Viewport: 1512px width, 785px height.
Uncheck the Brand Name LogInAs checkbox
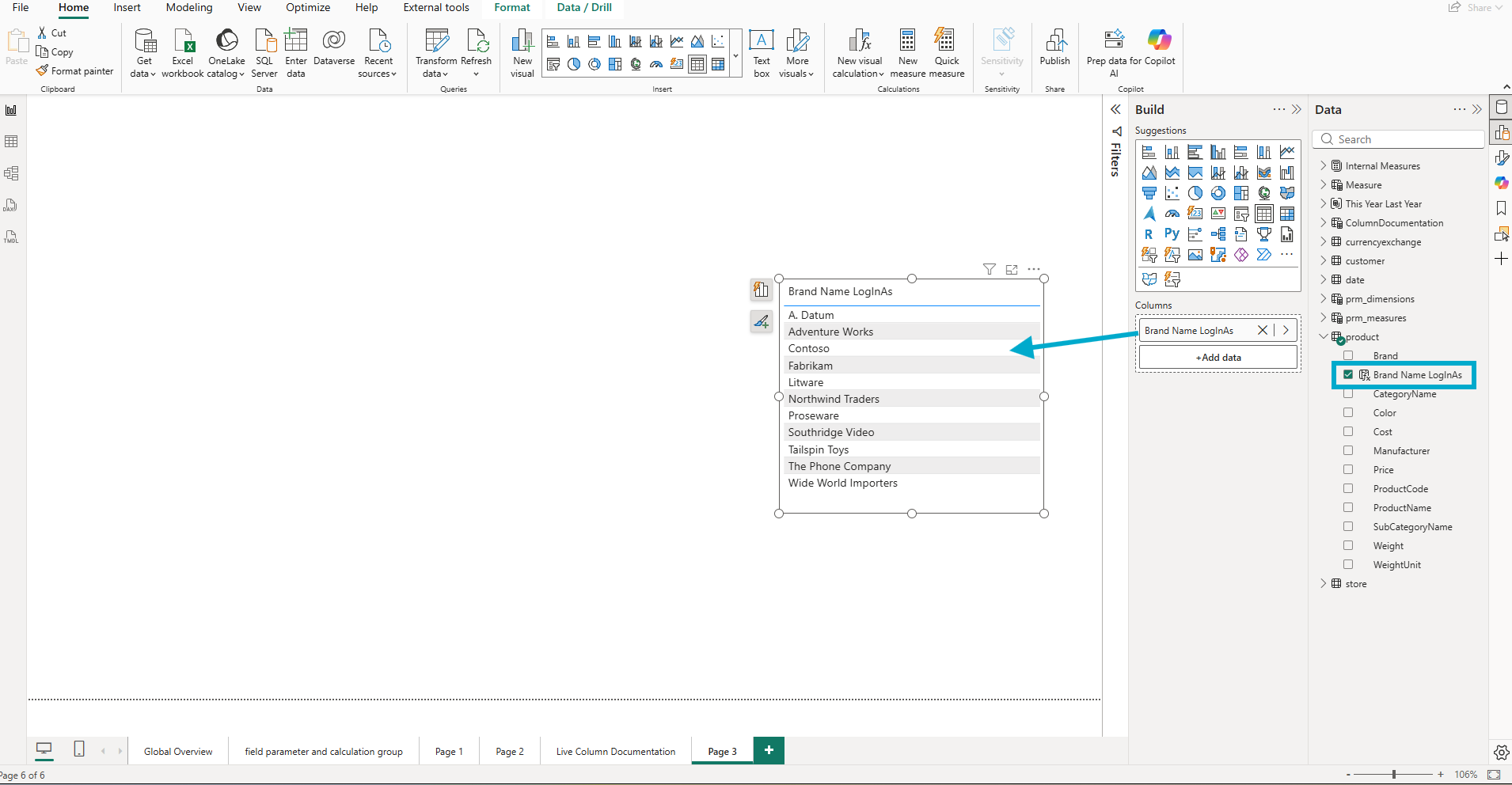point(1348,374)
